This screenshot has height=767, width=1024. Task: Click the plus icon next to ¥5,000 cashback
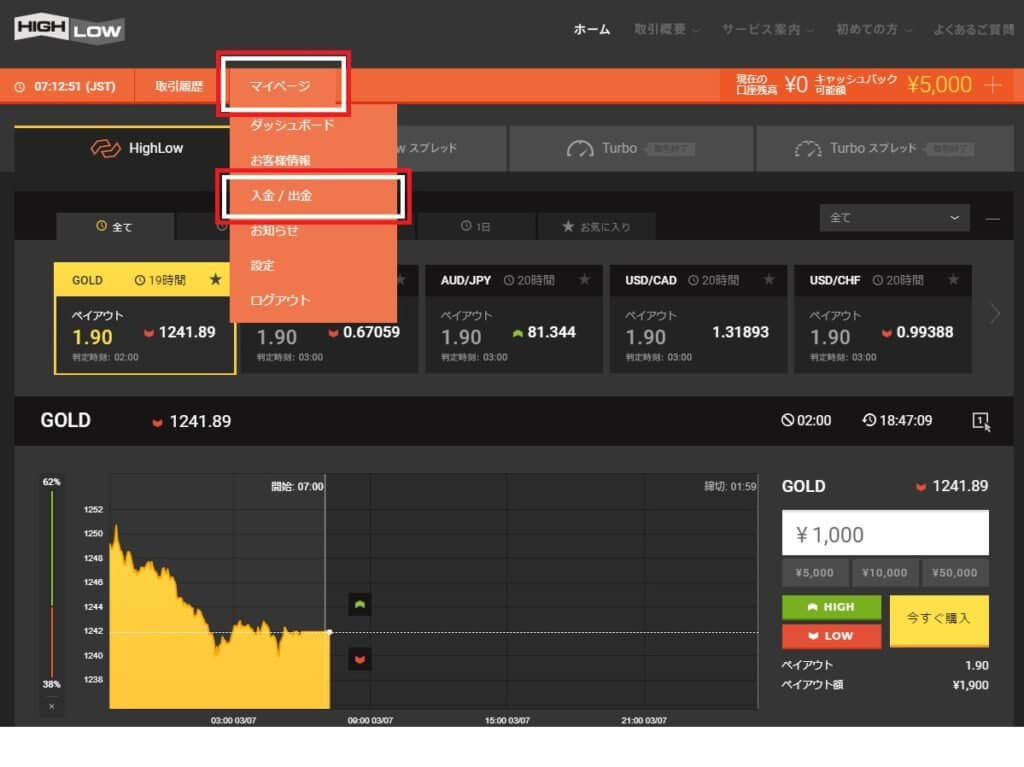pos(993,85)
